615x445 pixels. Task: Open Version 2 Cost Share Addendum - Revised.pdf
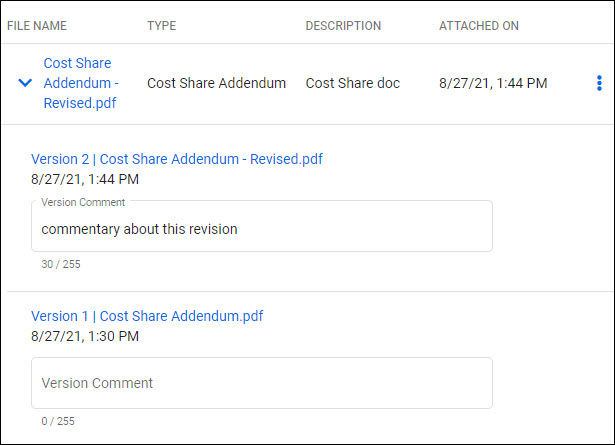[x=176, y=159]
